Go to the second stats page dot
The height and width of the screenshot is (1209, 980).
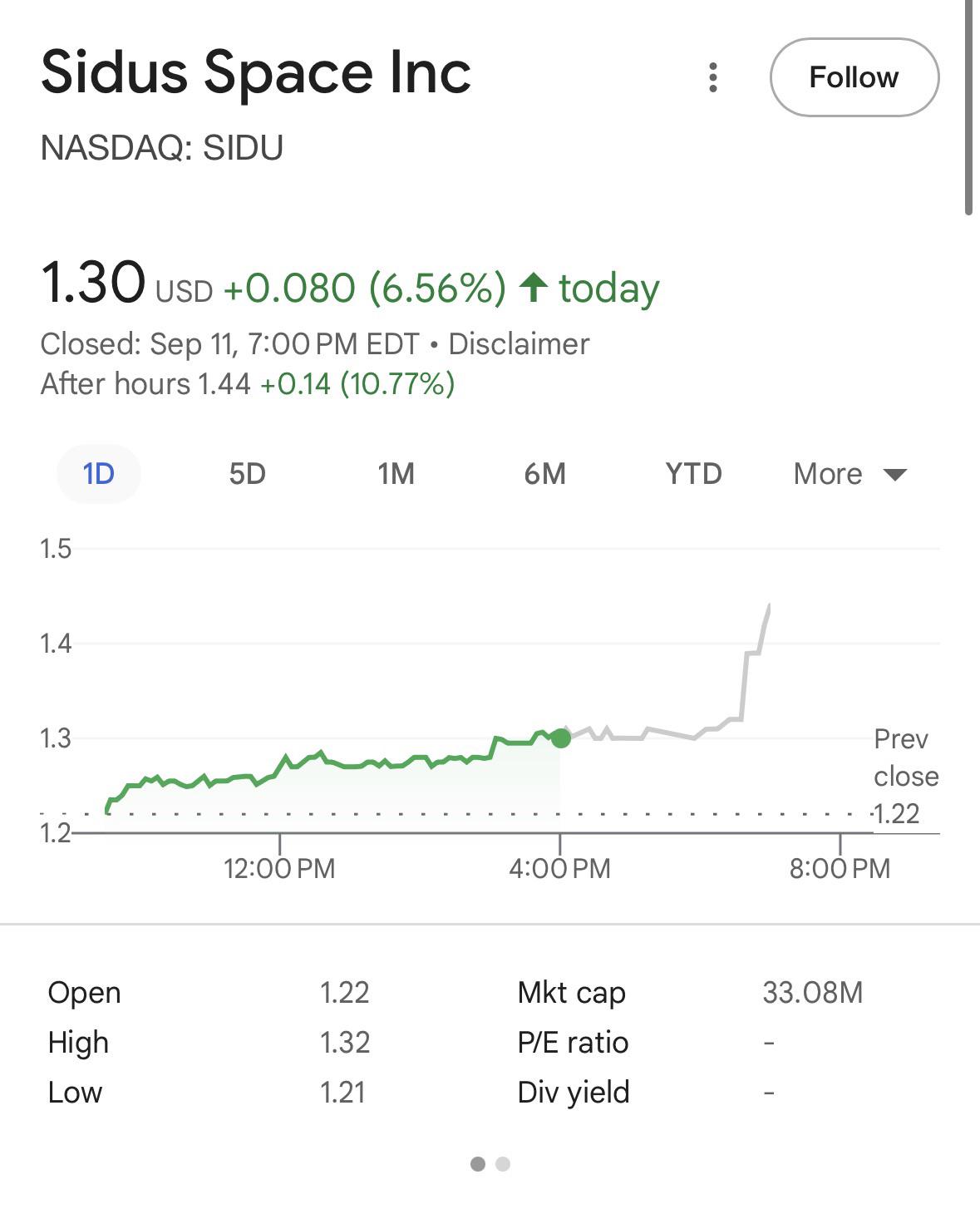click(x=503, y=1164)
